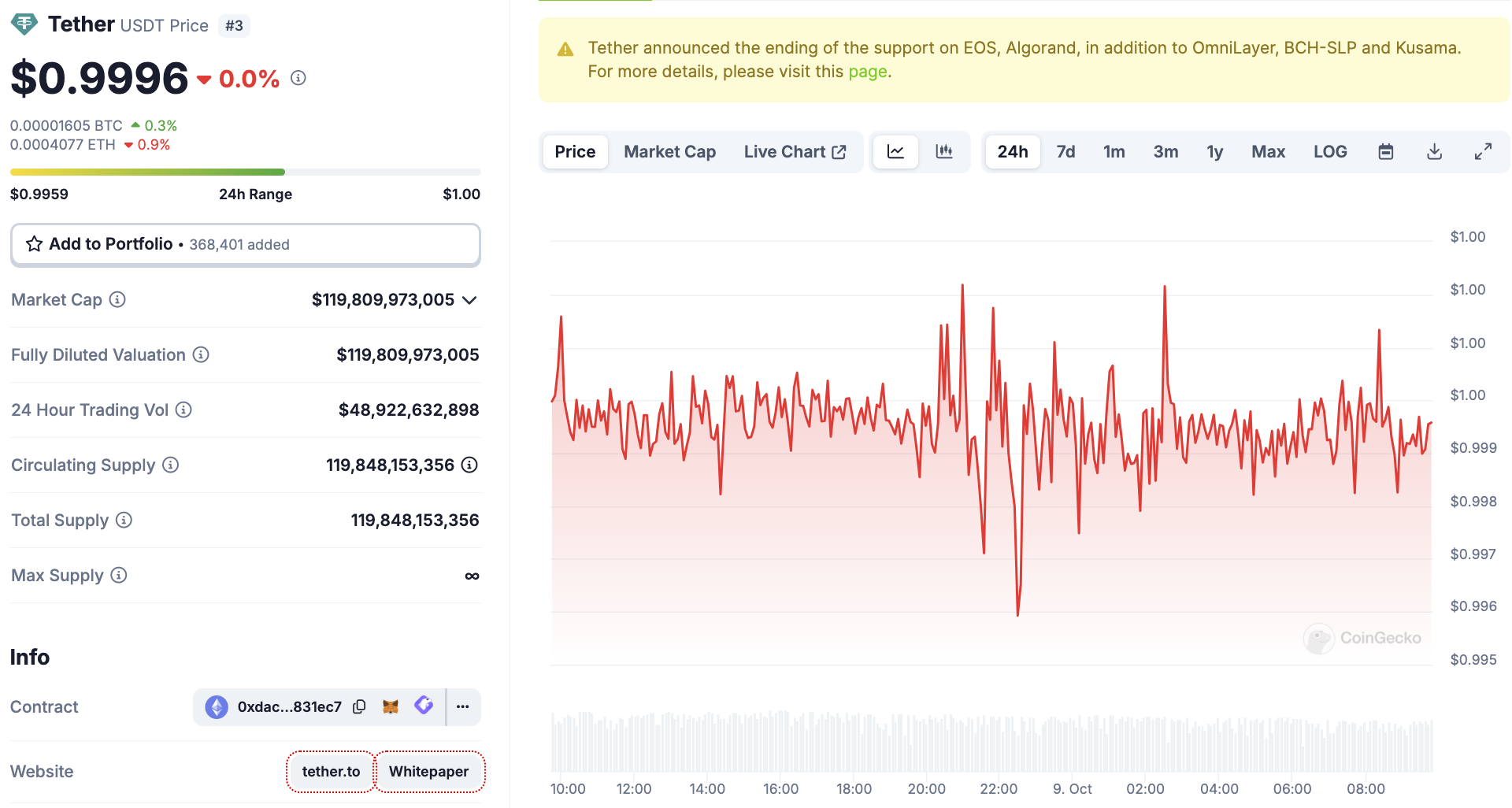Copy the contract address
The width and height of the screenshot is (1512, 808).
point(359,706)
